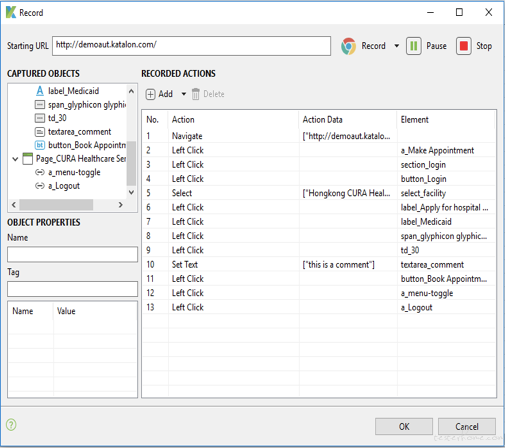
Task: Click the Chrome Record icon
Action: click(348, 46)
